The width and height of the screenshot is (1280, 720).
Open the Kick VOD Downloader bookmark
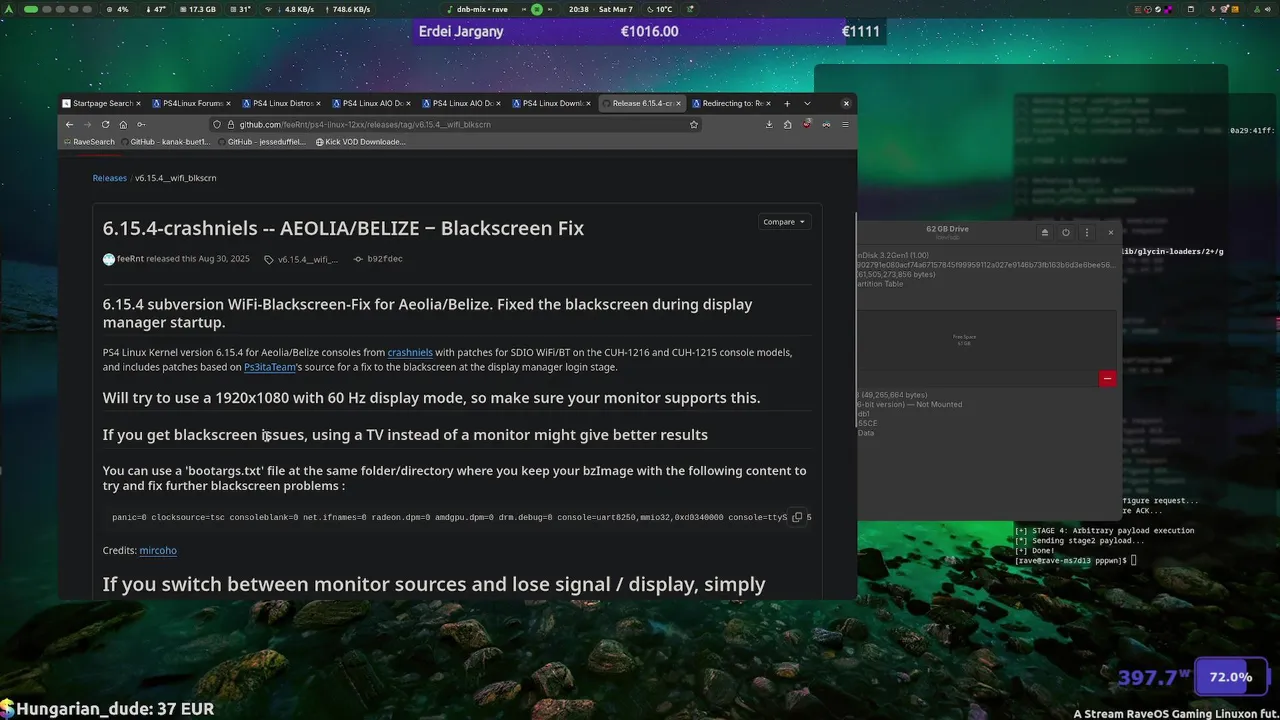click(360, 142)
